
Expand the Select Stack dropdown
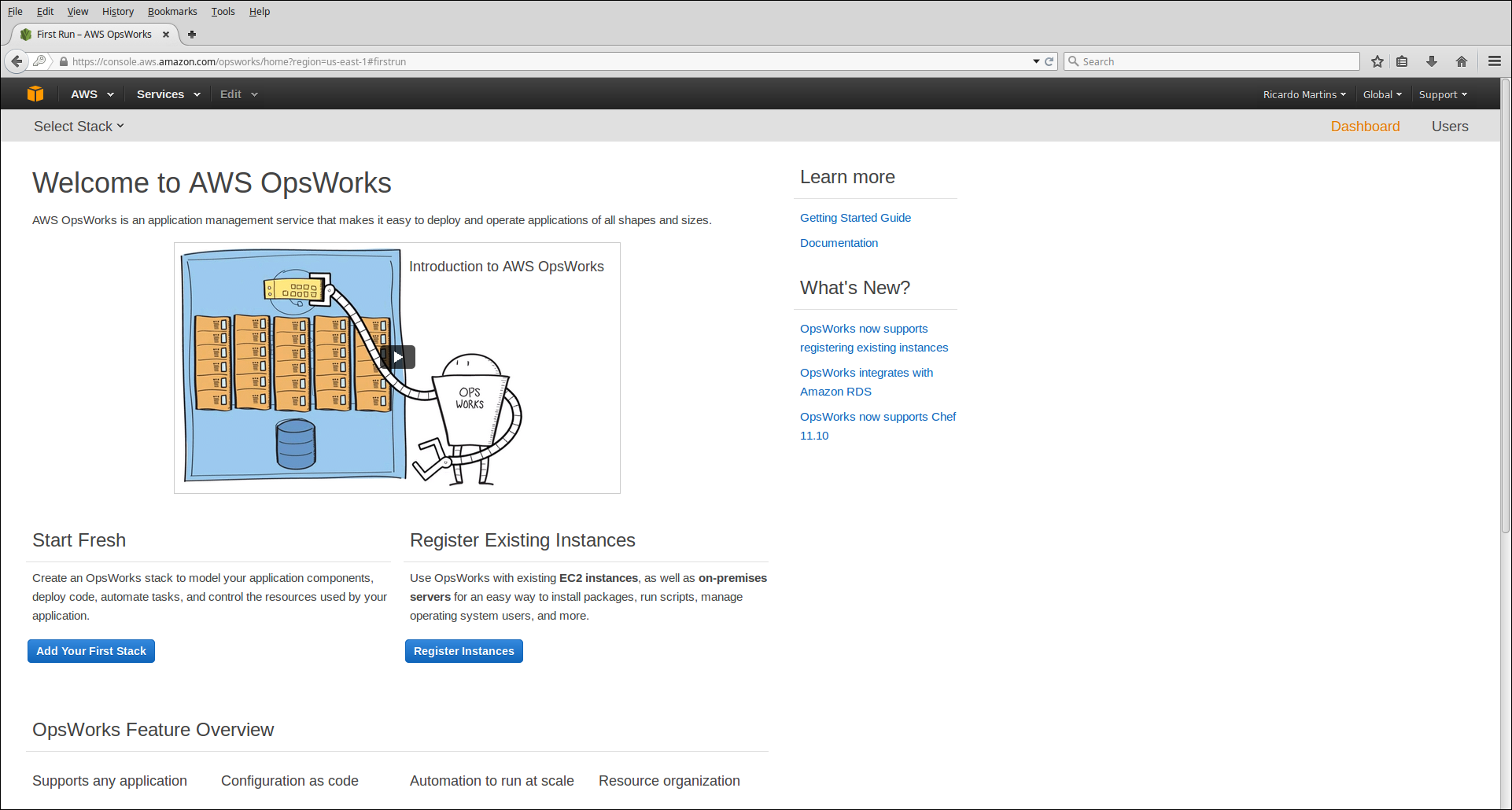tap(79, 127)
